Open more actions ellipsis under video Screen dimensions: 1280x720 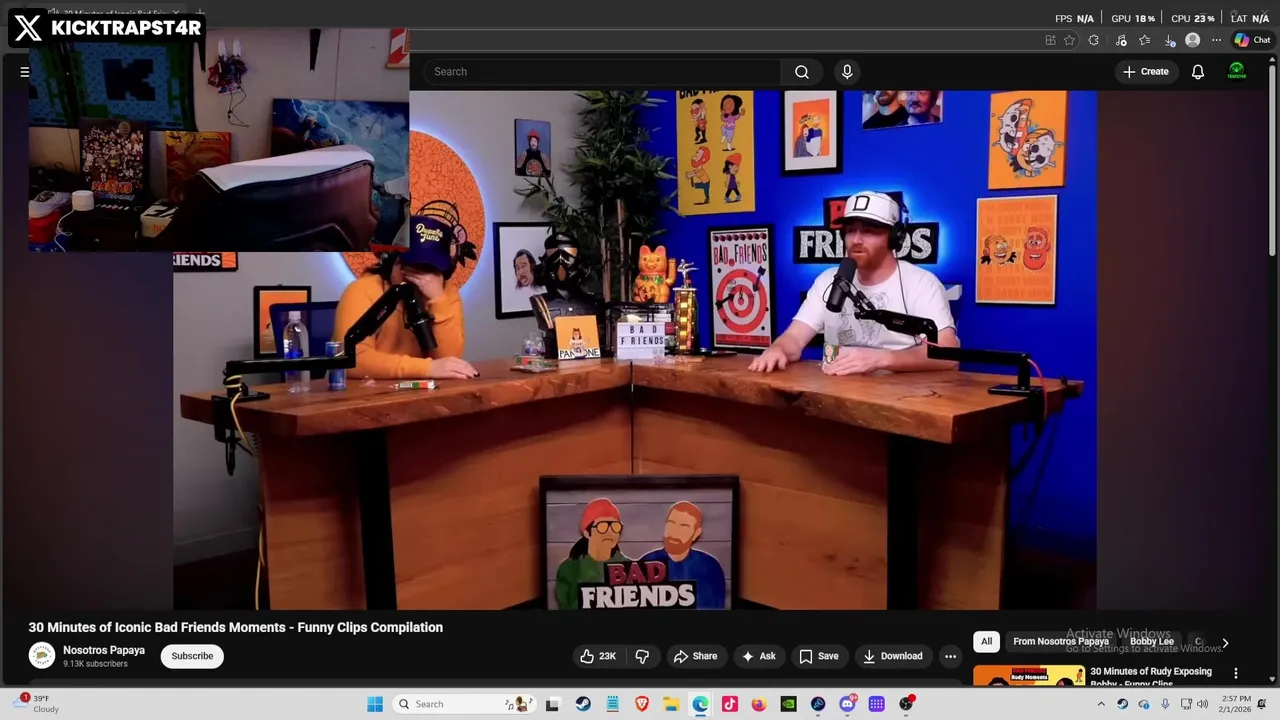point(950,656)
